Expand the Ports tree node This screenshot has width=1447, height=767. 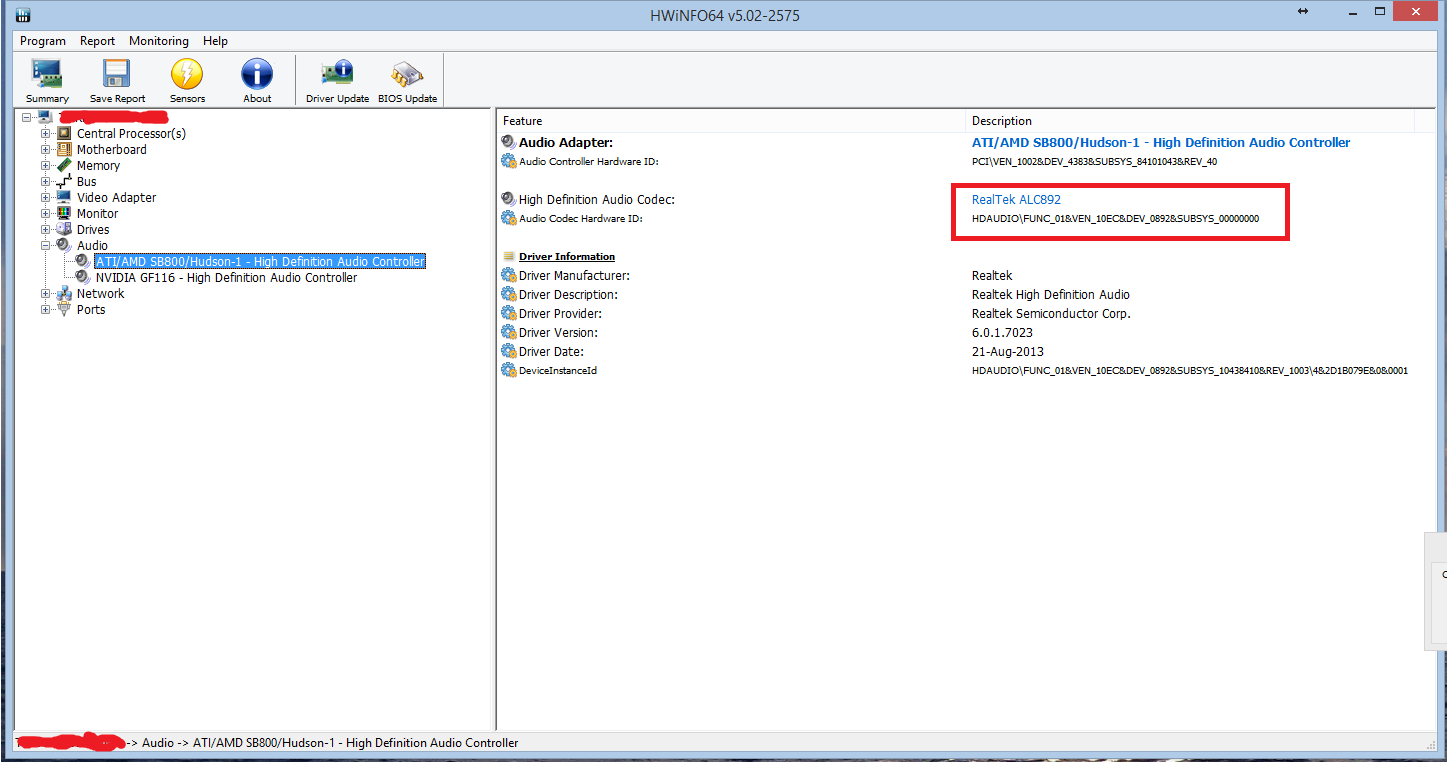click(45, 309)
